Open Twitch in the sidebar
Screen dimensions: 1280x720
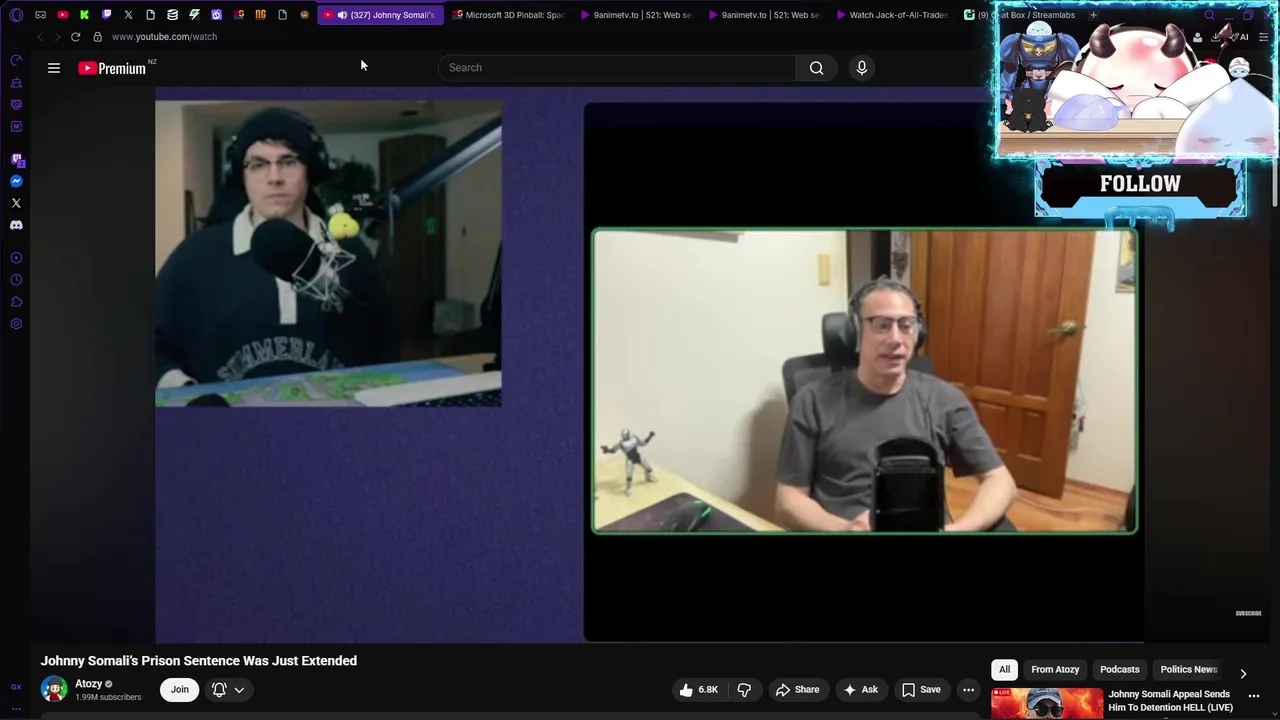[16, 159]
